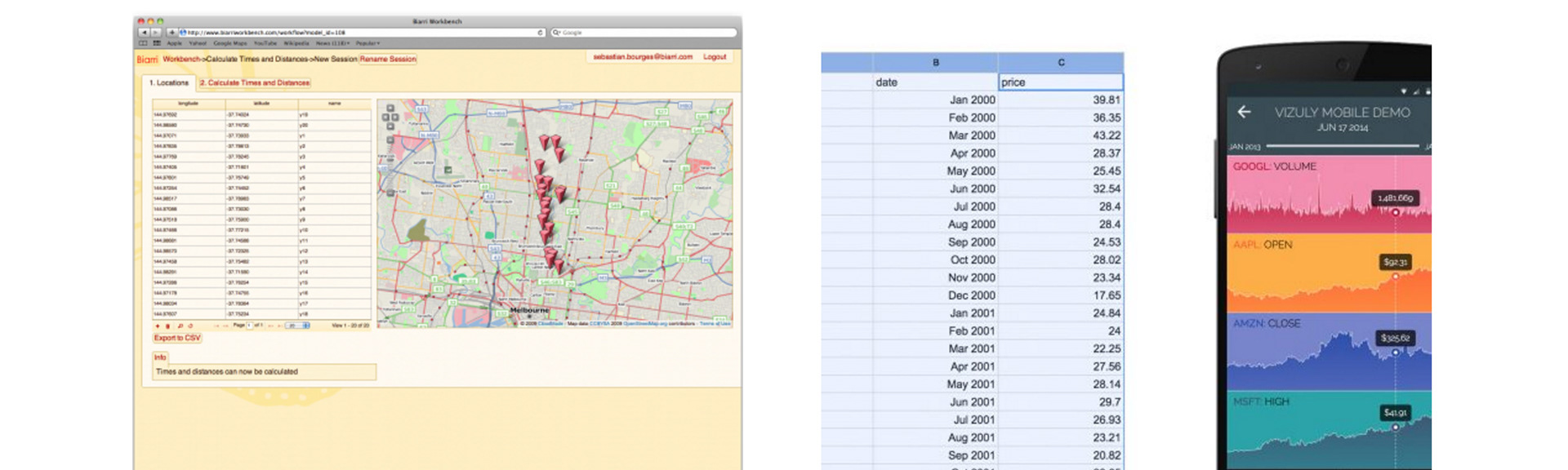1568x470 pixels.
Task: Open the Wikipedia bookmark
Action: 296,43
